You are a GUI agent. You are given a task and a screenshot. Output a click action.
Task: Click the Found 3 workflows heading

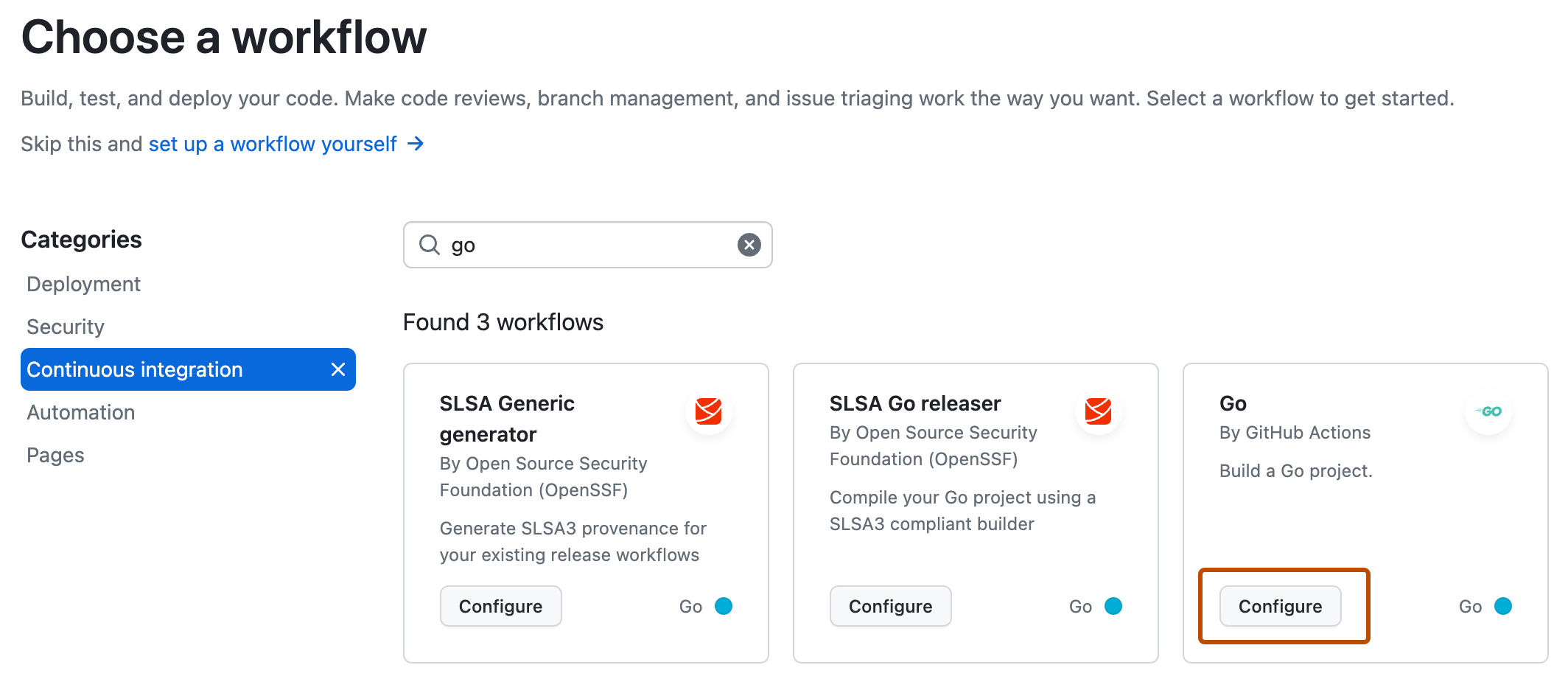(503, 321)
